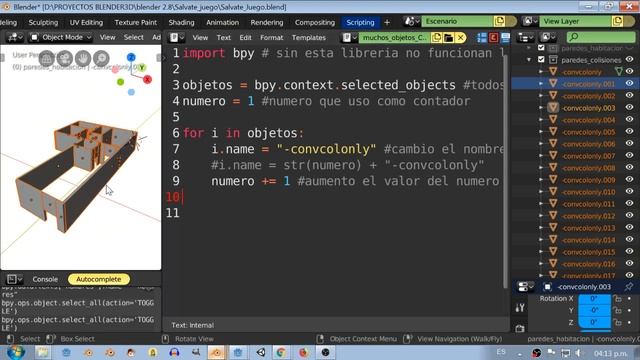Open text editor type dropdown
The width and height of the screenshot is (640, 360).
[177, 38]
